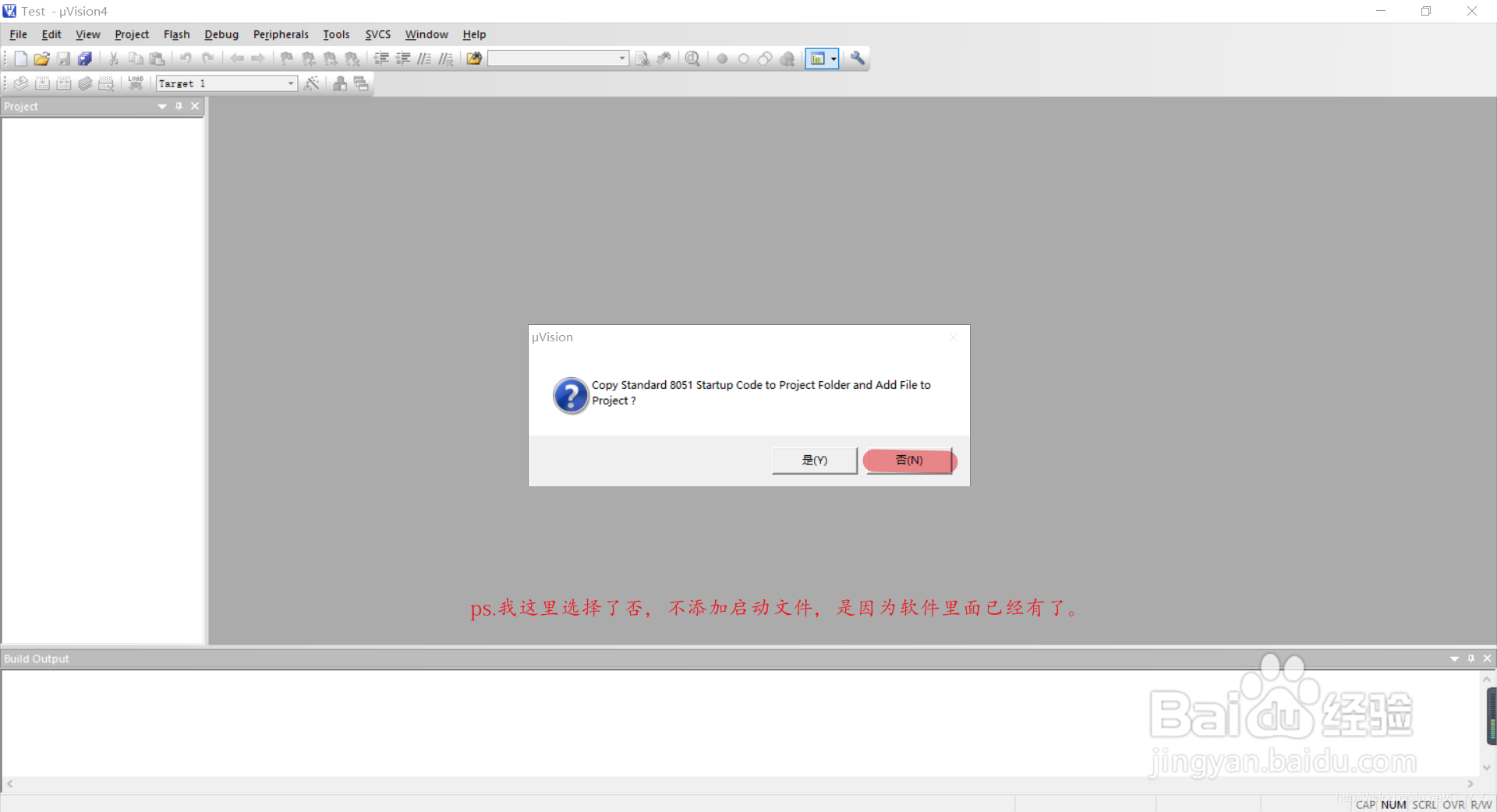Open multi-project window icon
Viewport: 1497px width, 812px height.
click(x=361, y=83)
